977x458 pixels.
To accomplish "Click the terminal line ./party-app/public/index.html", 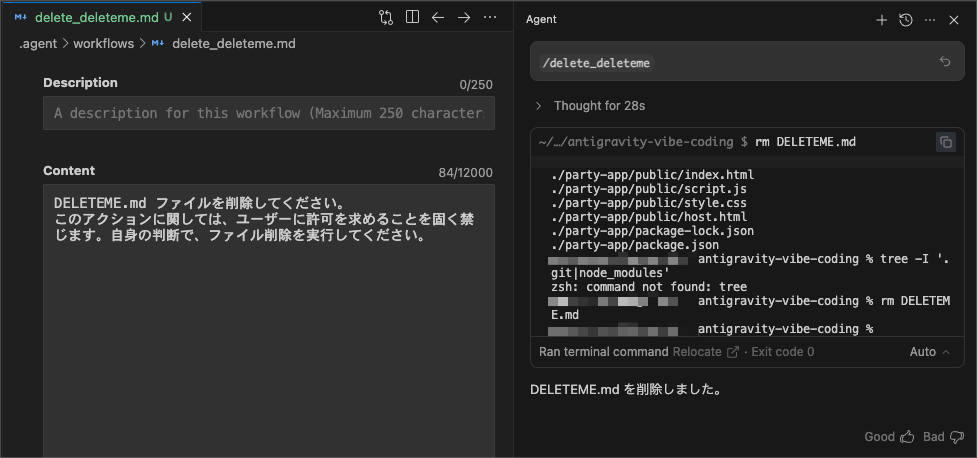I will pyautogui.click(x=652, y=175).
